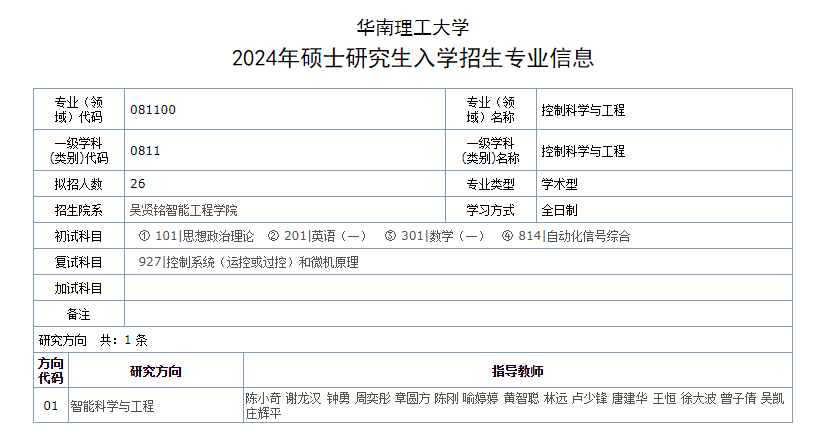Click the 一级学科(类别)代码 label

pyautogui.click(x=79, y=150)
